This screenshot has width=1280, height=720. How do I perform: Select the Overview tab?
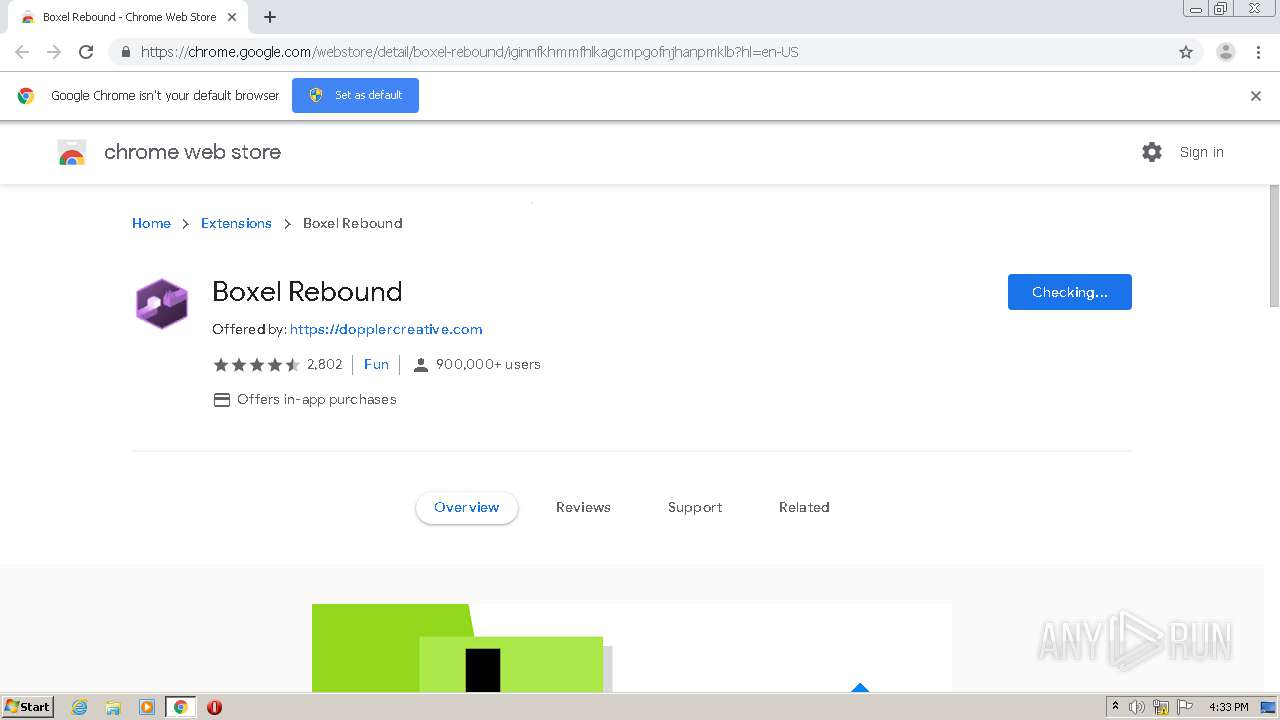pyautogui.click(x=467, y=507)
